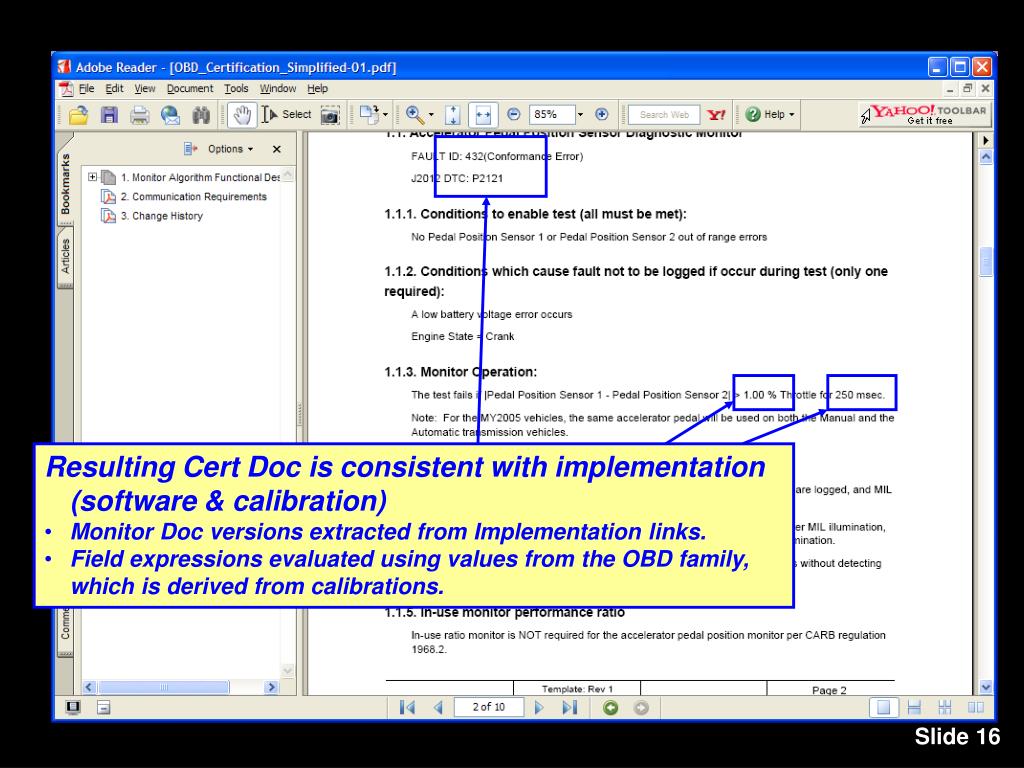Open the View menu

point(145,89)
